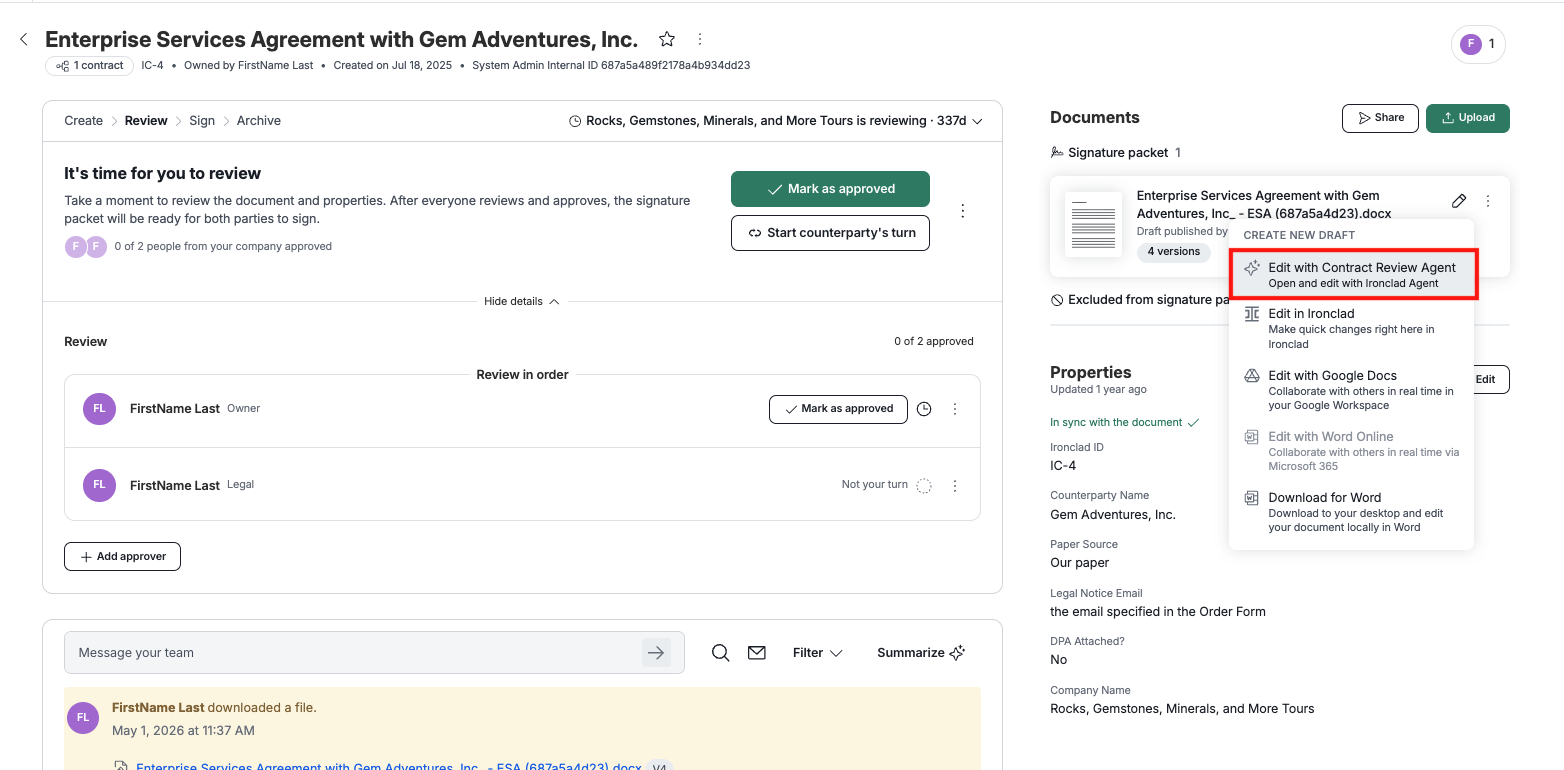Choose Edit with Google Docs
This screenshot has height=770, width=1564.
click(1352, 390)
